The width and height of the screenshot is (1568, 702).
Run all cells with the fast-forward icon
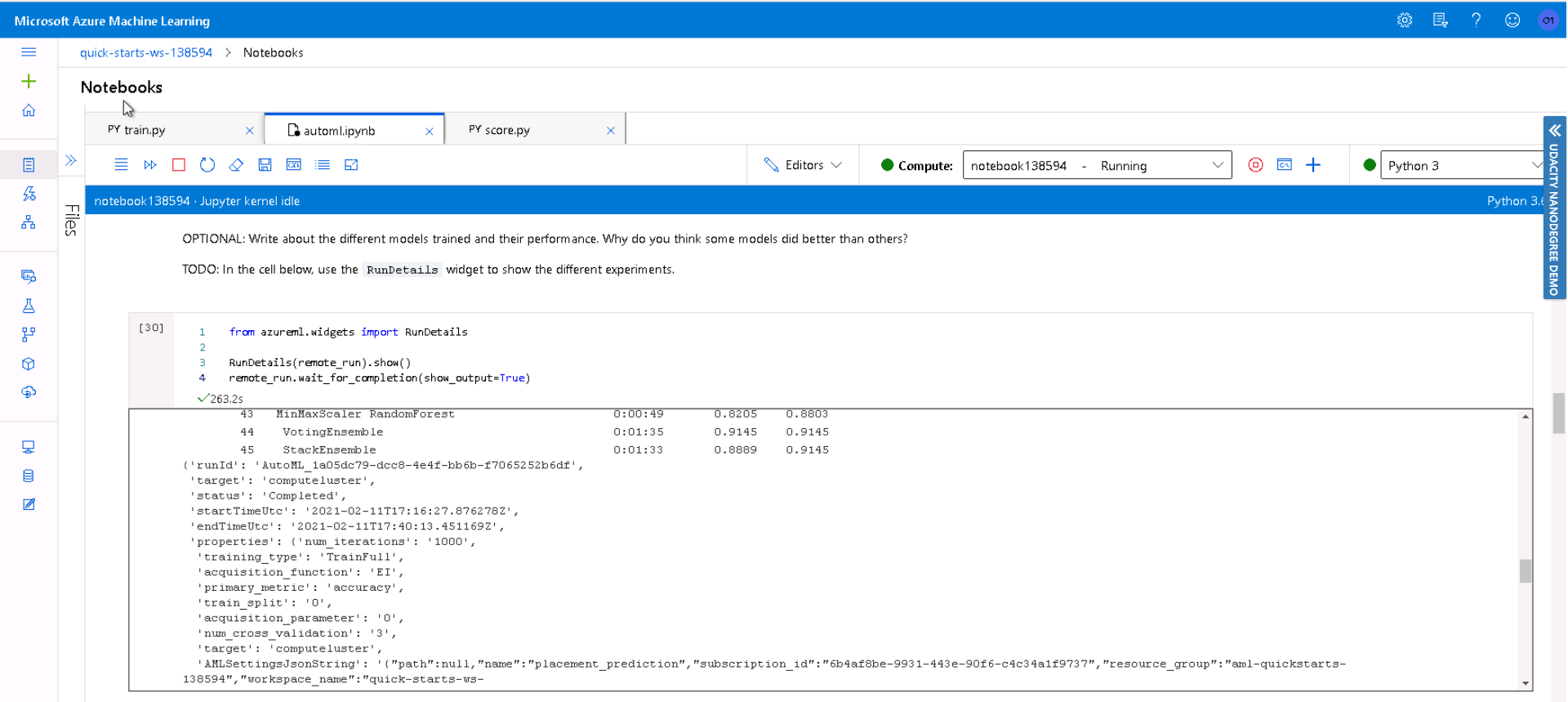click(150, 165)
